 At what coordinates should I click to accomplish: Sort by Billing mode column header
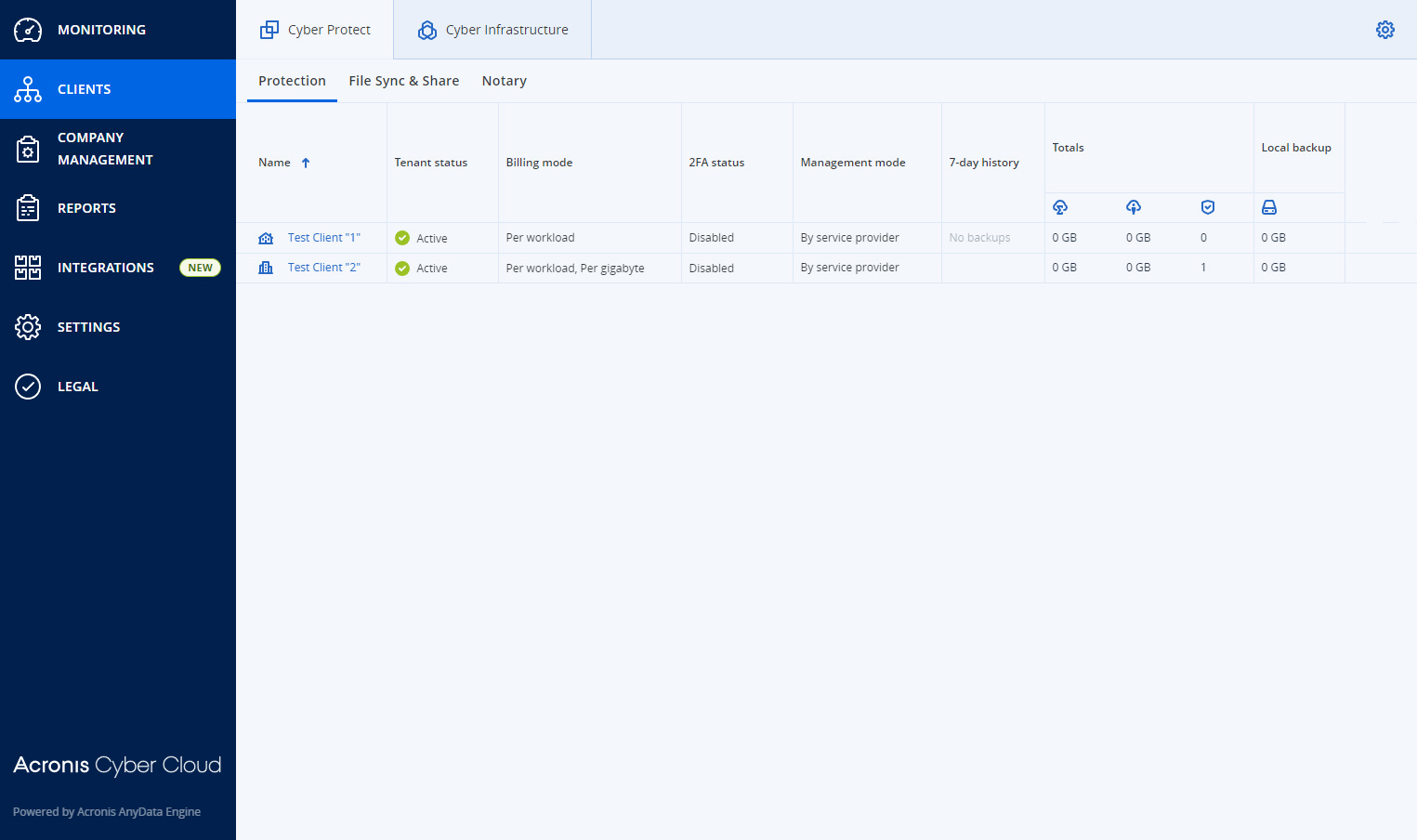click(x=539, y=163)
